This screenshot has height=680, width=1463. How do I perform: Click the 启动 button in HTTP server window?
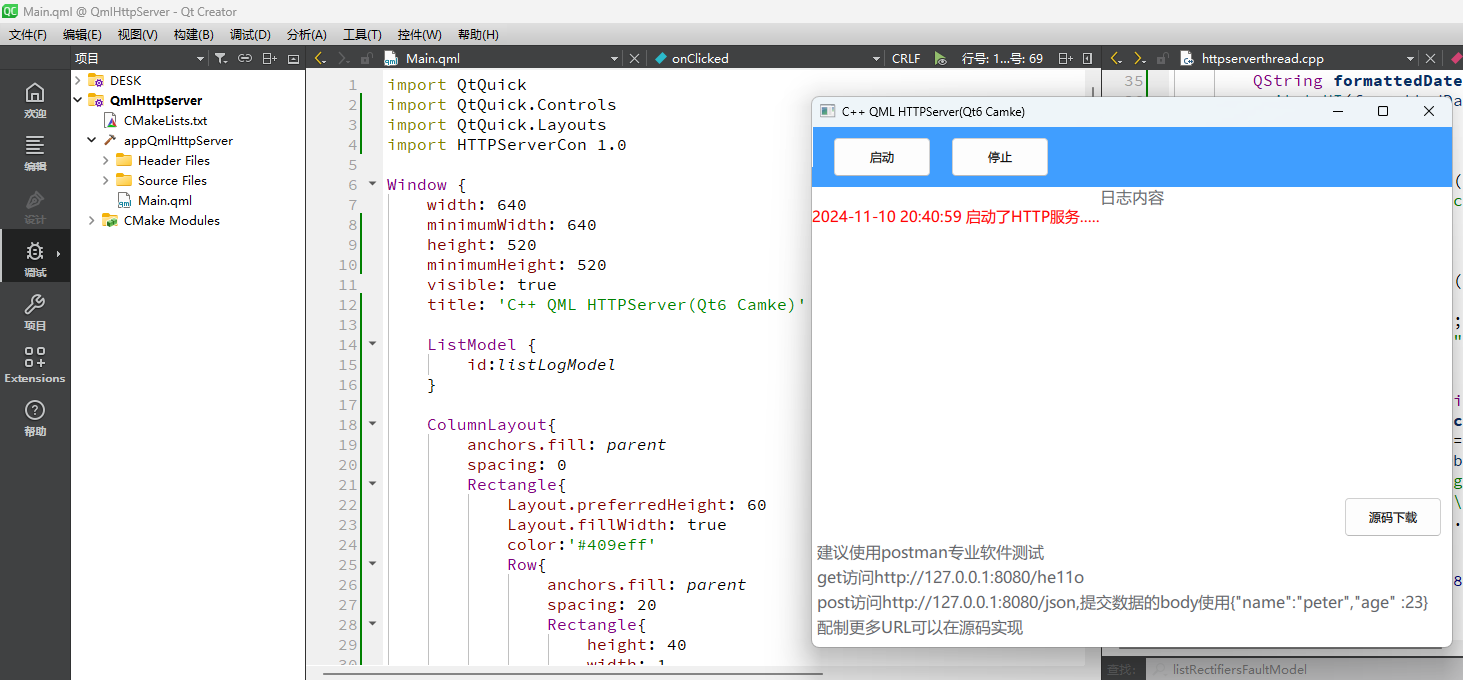click(x=881, y=156)
